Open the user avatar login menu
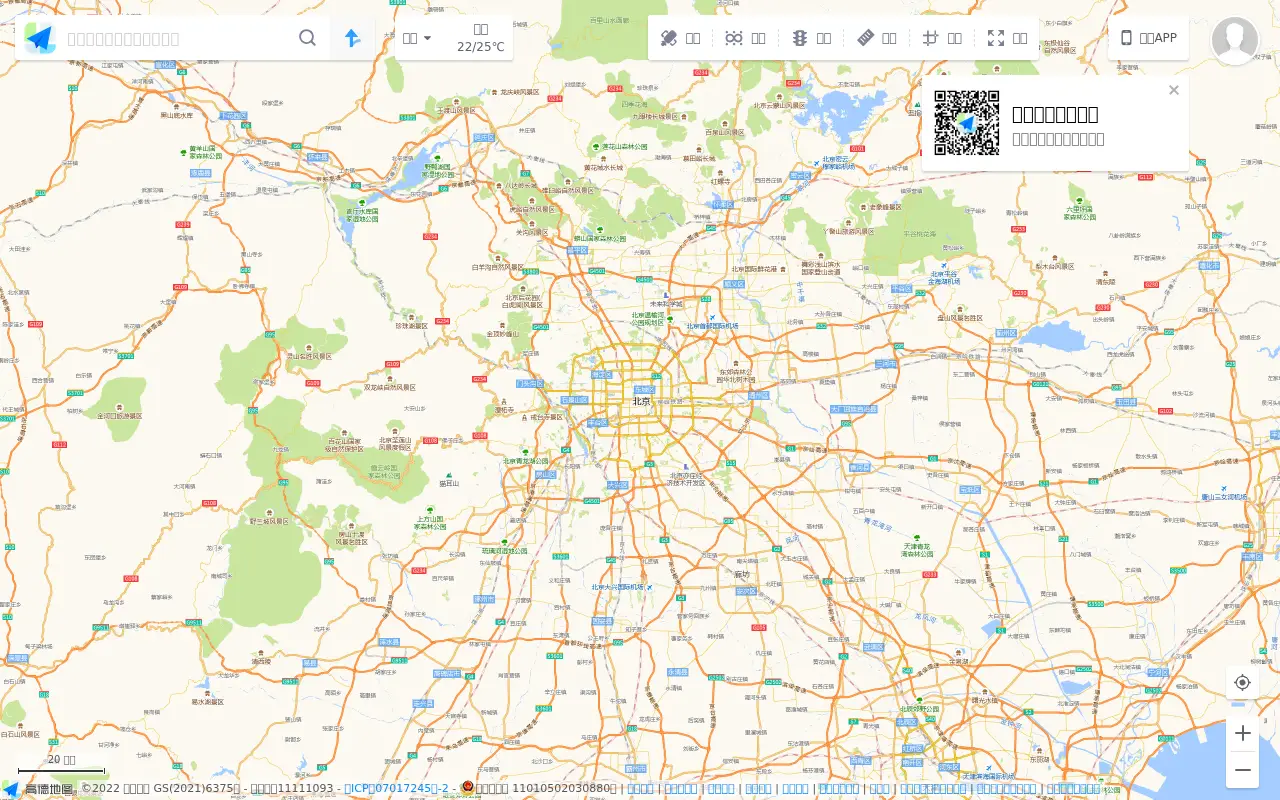1280x800 pixels. point(1235,41)
